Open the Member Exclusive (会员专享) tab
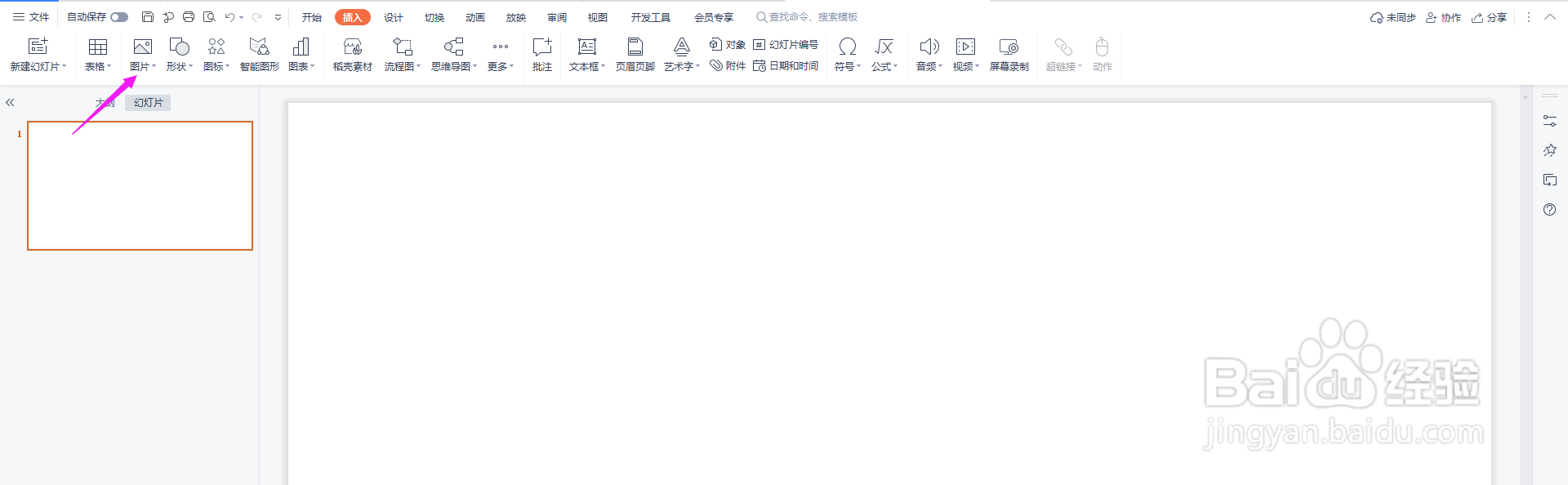Viewport: 1568px width, 485px height. (714, 17)
